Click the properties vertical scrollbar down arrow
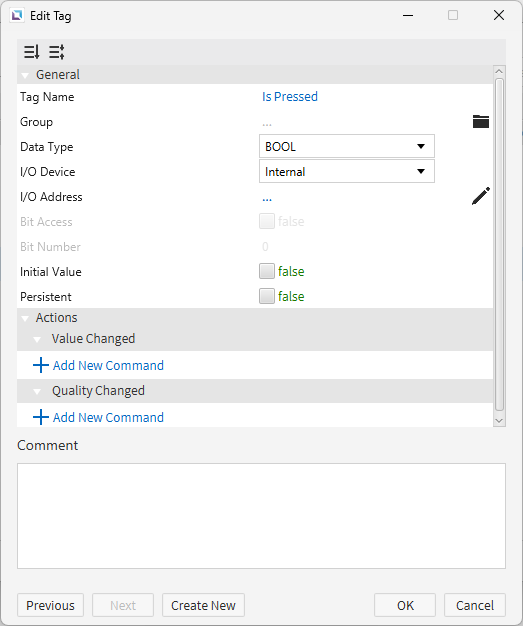Image resolution: width=523 pixels, height=626 pixels. (499, 420)
